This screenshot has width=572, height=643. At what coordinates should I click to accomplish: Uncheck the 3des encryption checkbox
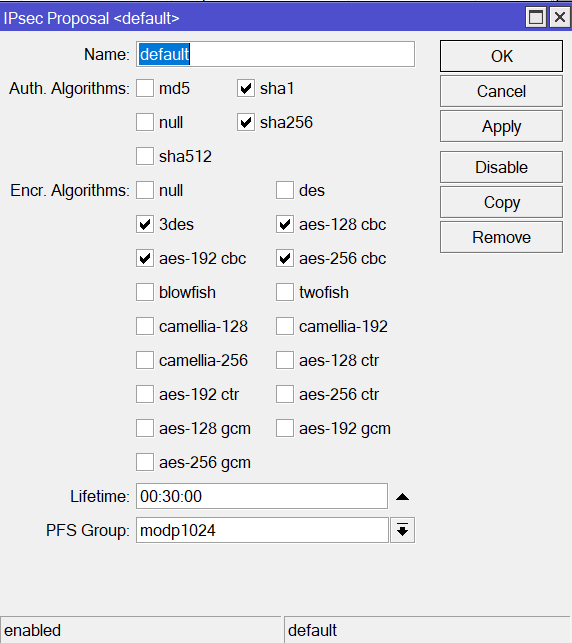point(145,224)
